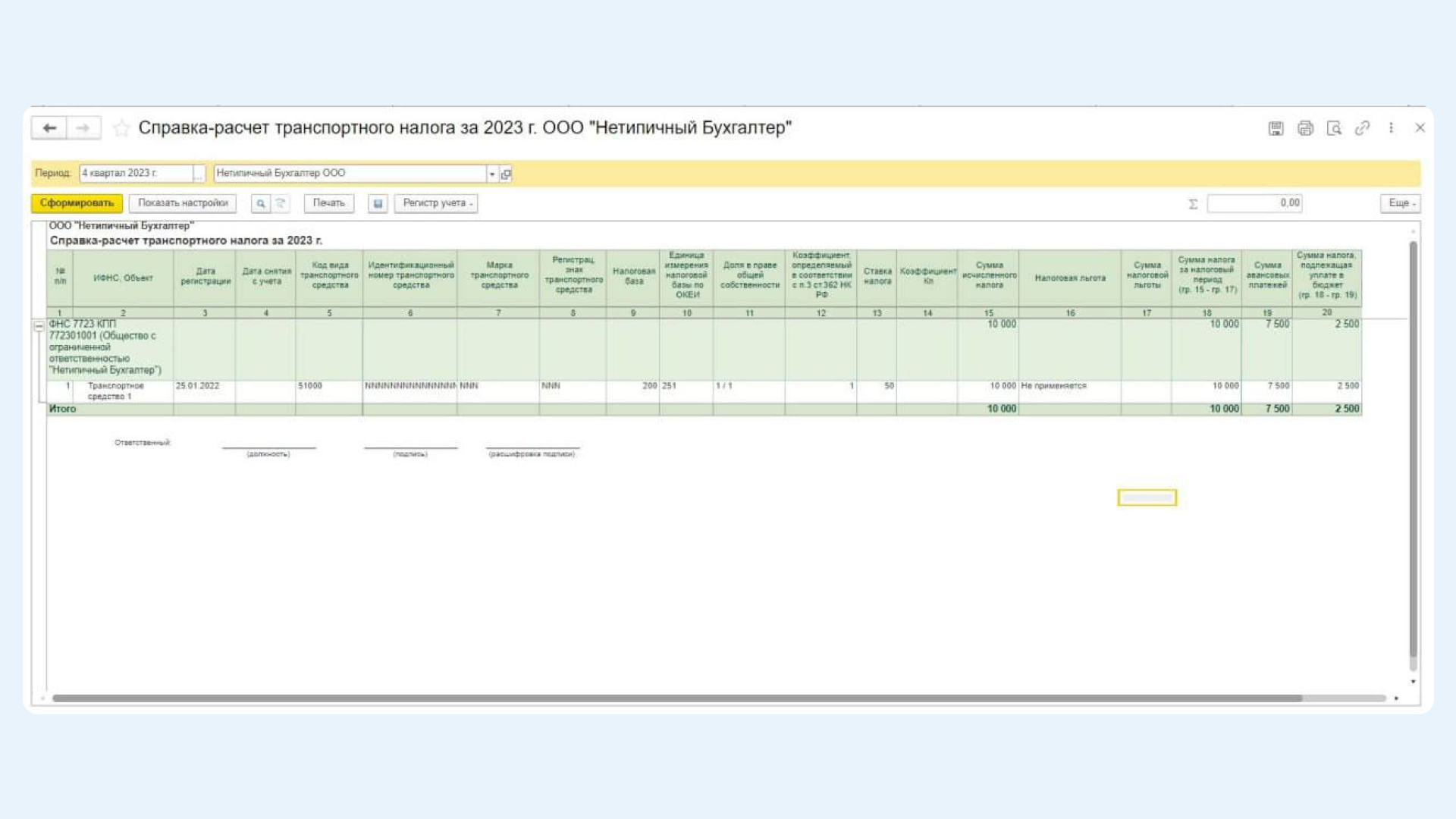Click Показать настройки button

(x=183, y=203)
